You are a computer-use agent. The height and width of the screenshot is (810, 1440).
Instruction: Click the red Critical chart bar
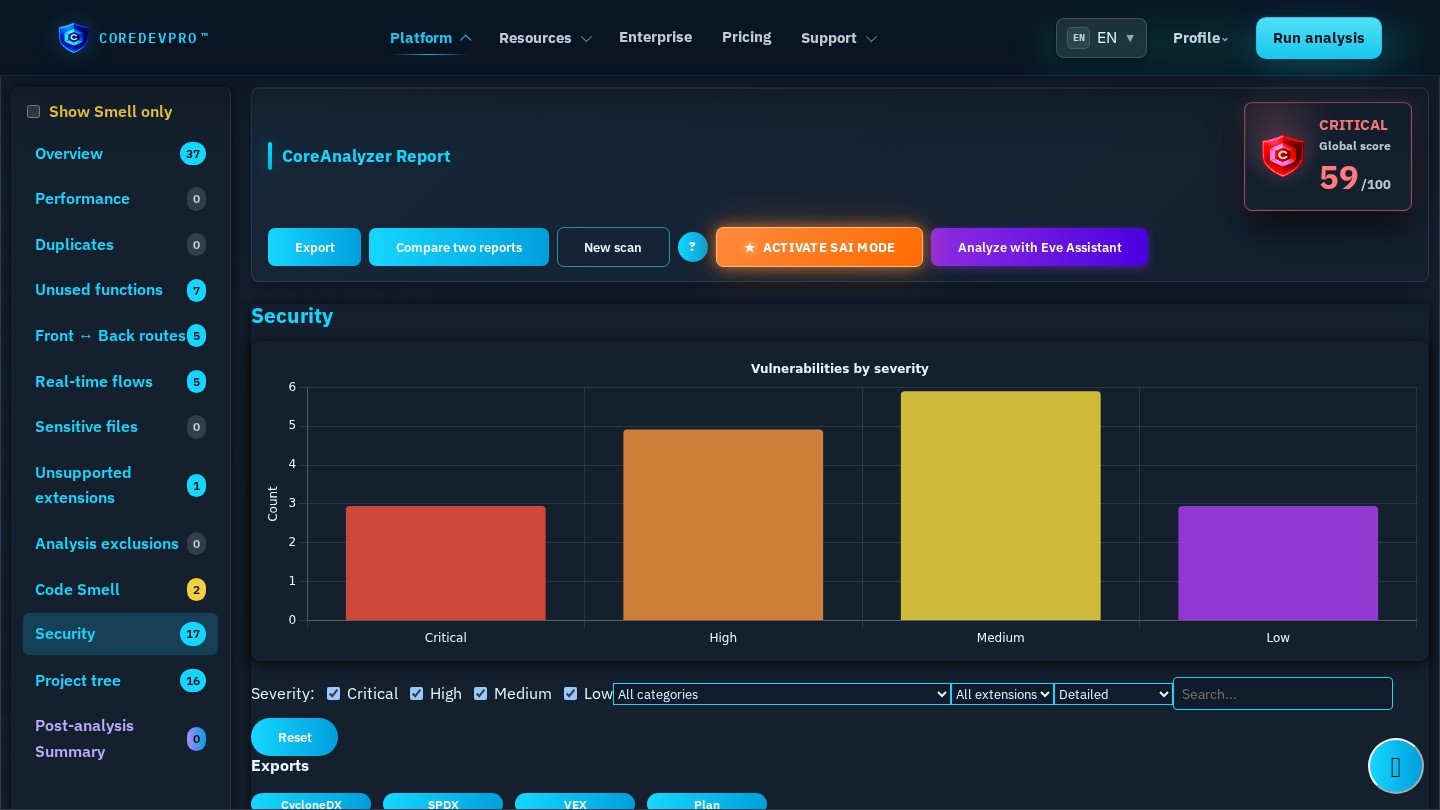pyautogui.click(x=446, y=563)
